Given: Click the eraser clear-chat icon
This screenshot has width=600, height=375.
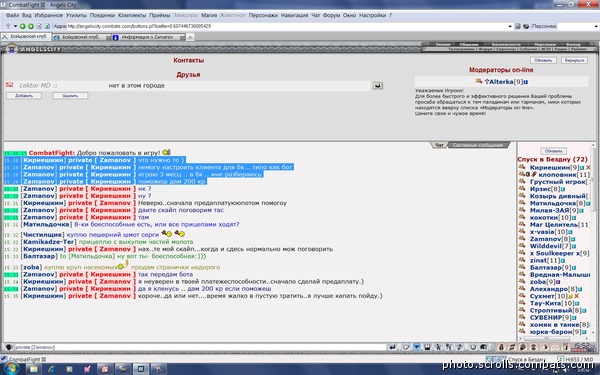Looking at the screenshot, I should pyautogui.click(x=406, y=347).
